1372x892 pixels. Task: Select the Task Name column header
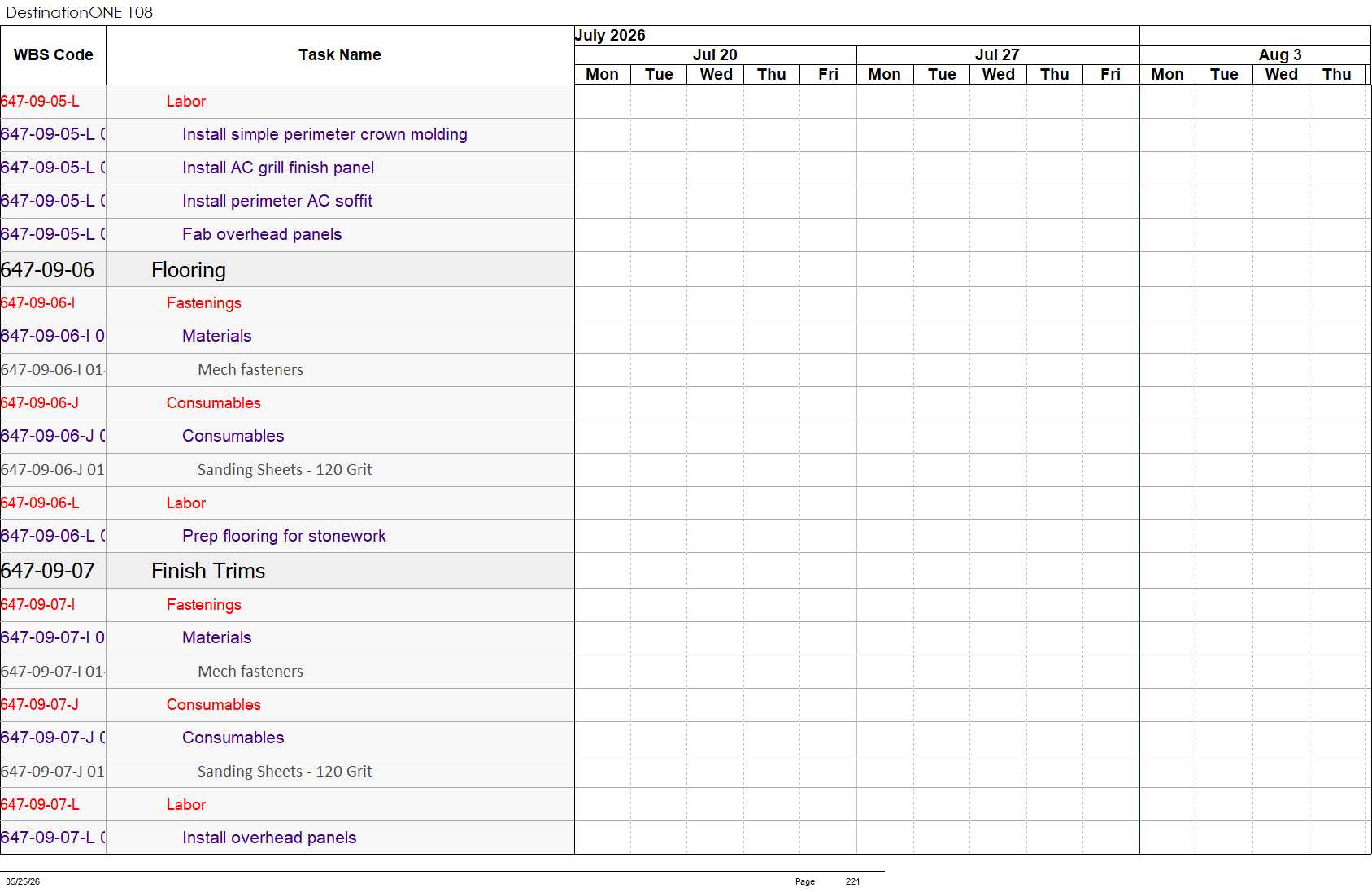(x=340, y=55)
